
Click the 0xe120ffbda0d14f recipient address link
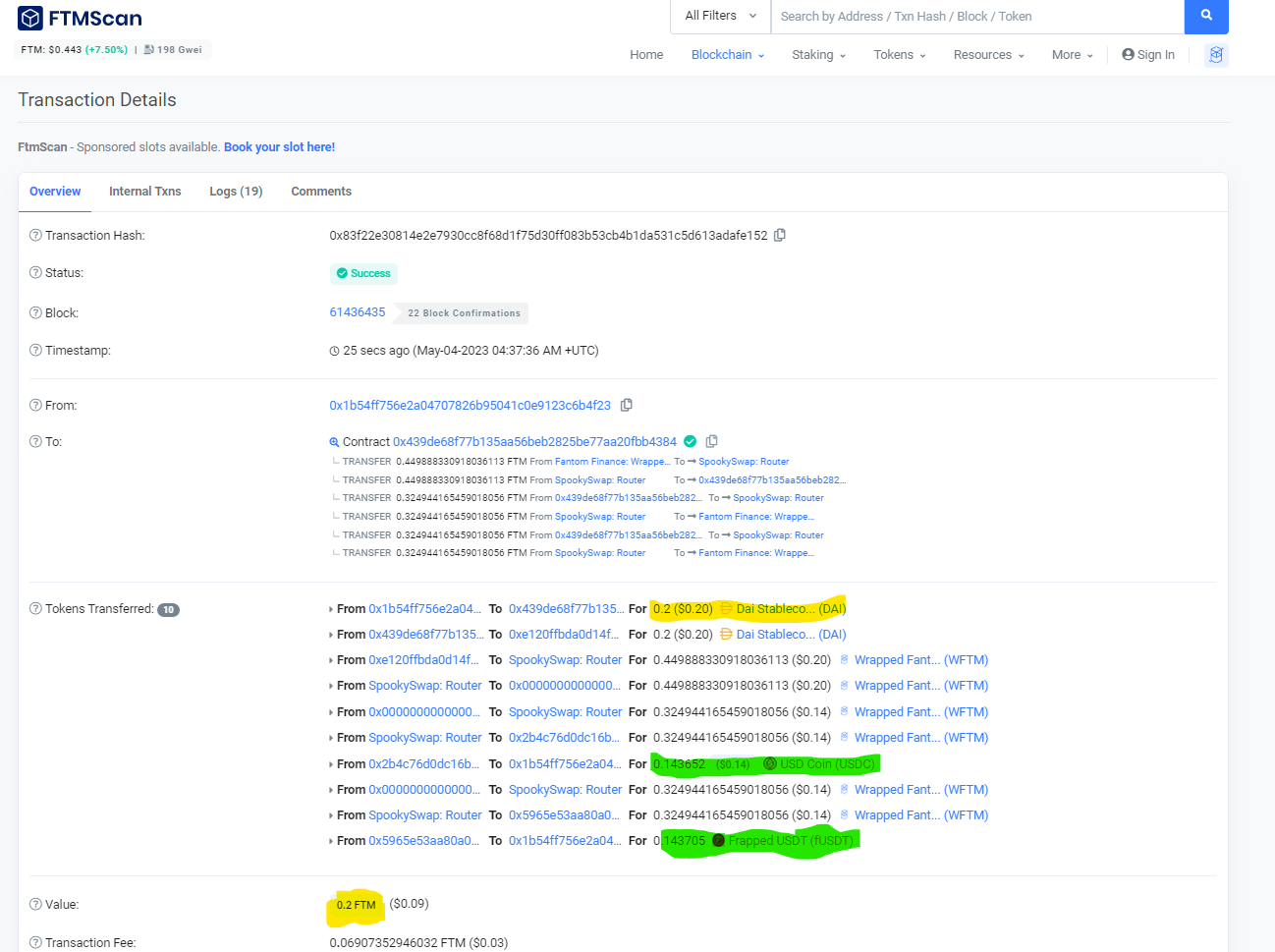pyautogui.click(x=564, y=634)
